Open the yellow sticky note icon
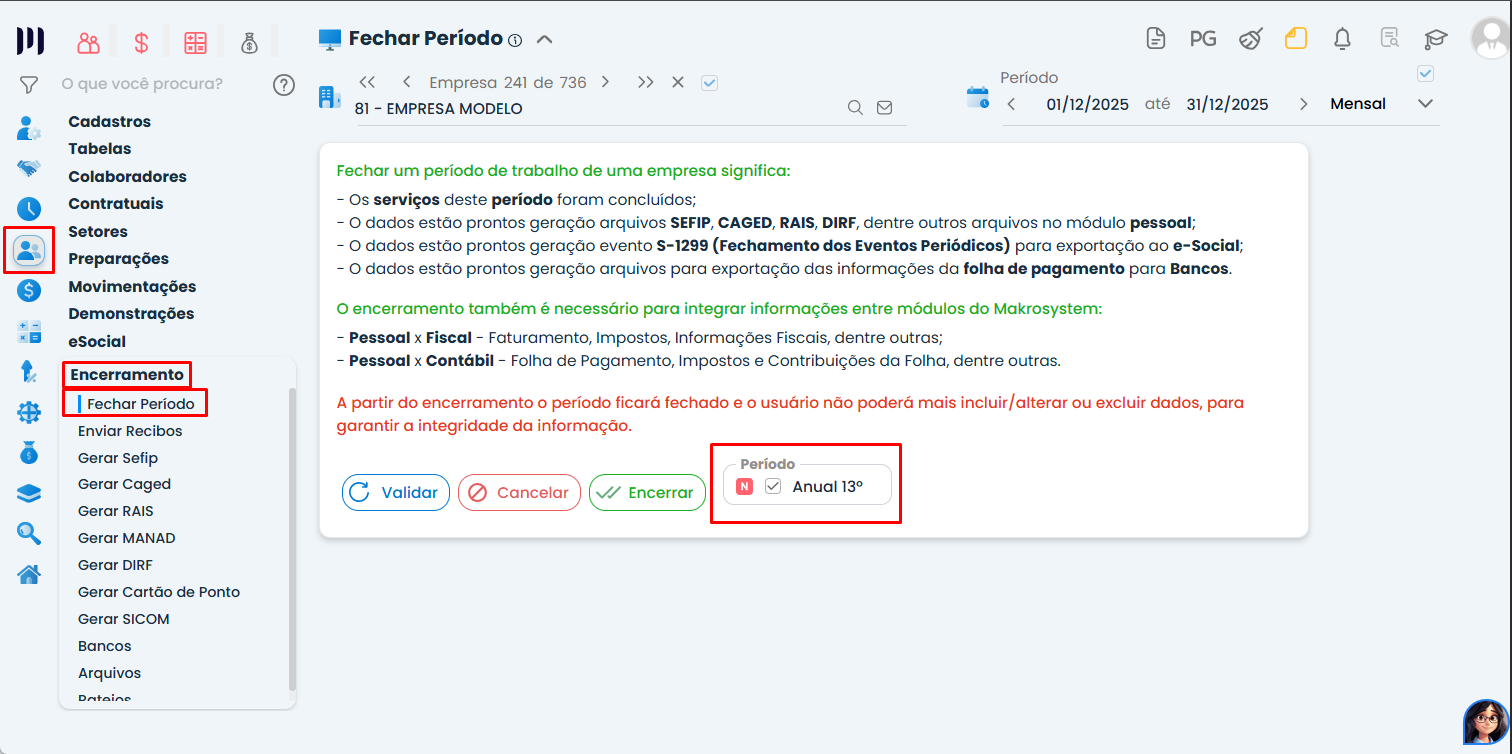The height and width of the screenshot is (754, 1512). click(1296, 39)
